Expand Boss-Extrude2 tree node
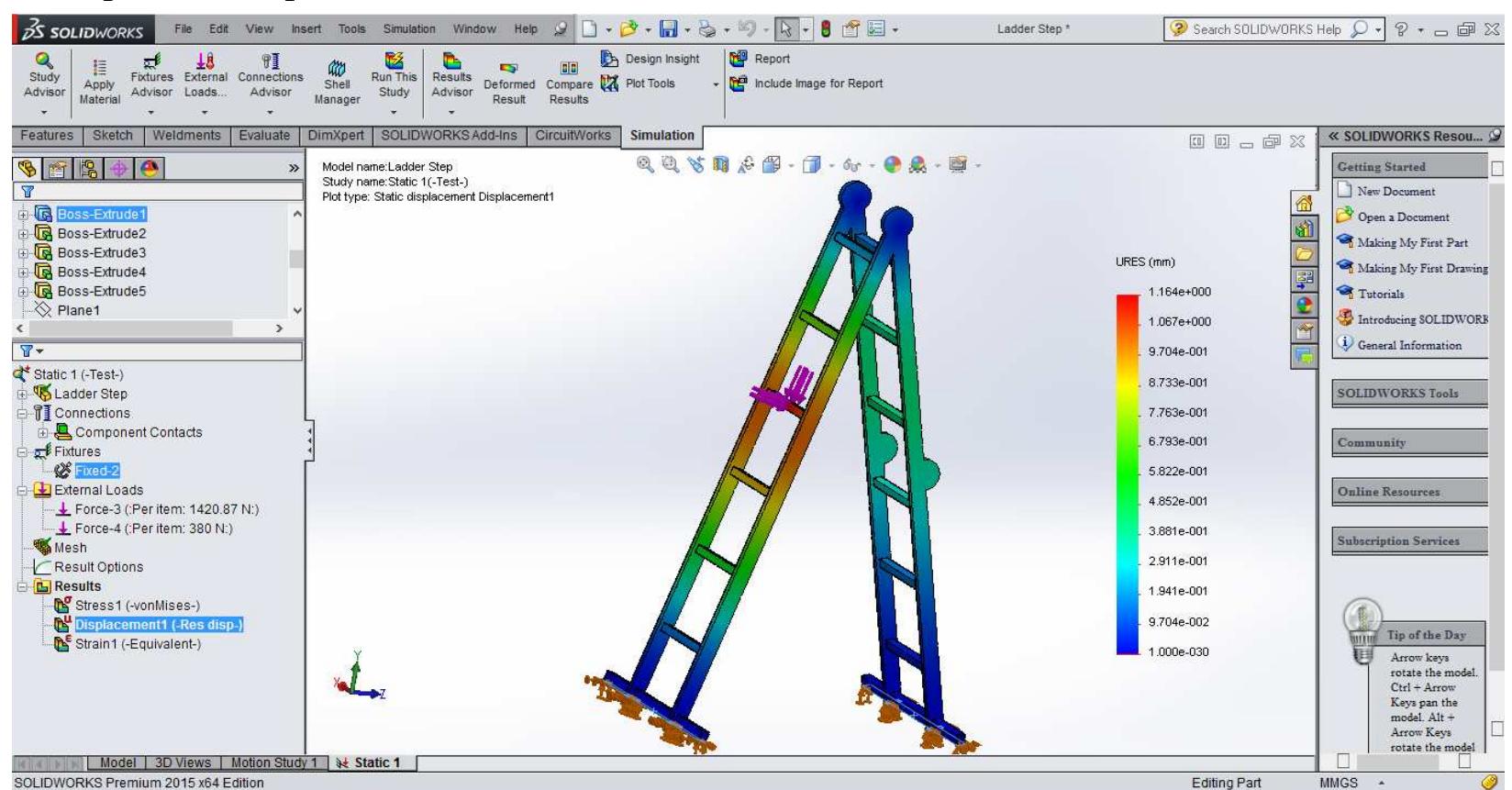The image size is (1512, 790). click(x=23, y=234)
